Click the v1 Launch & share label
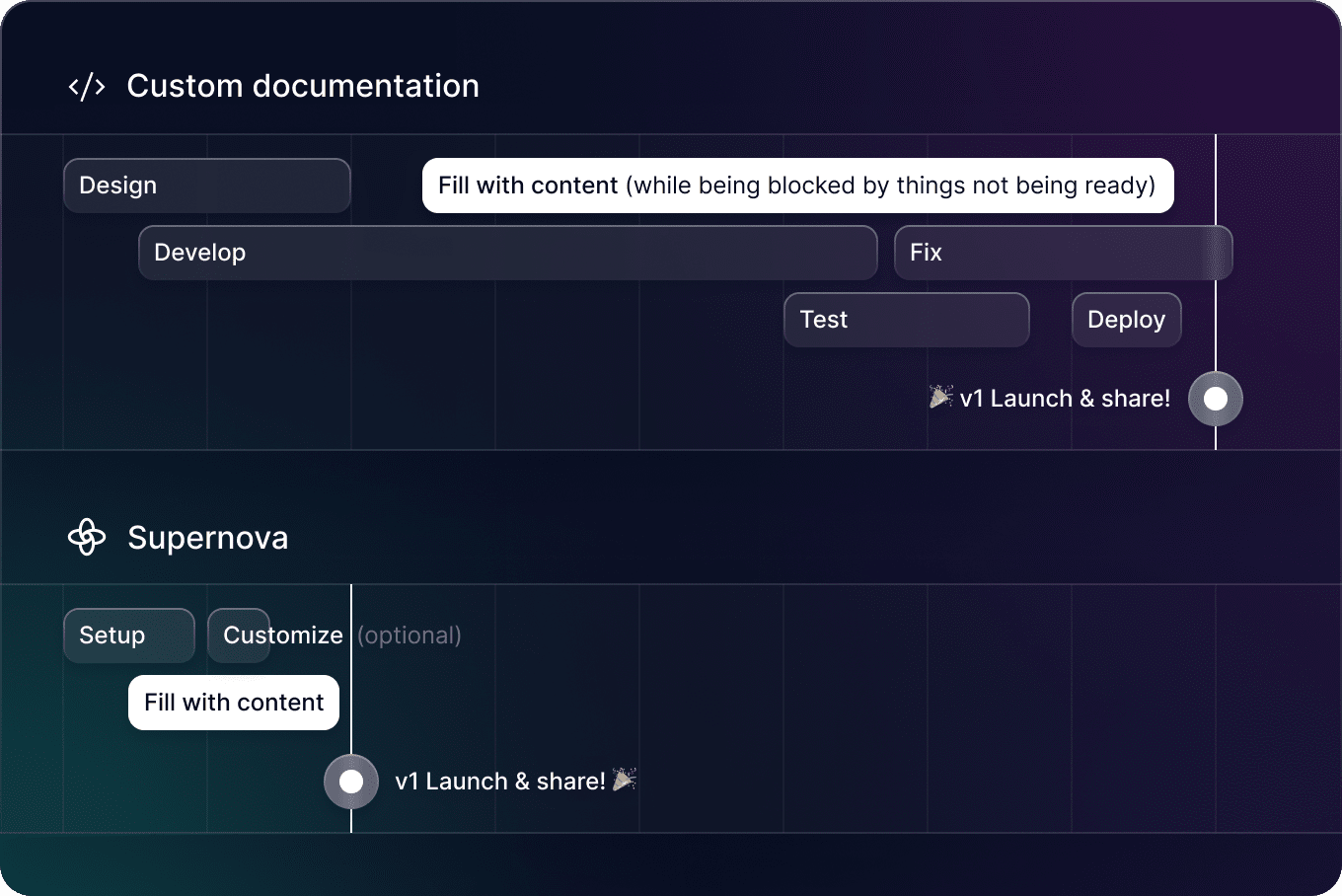This screenshot has height=896, width=1342. tap(1065, 398)
